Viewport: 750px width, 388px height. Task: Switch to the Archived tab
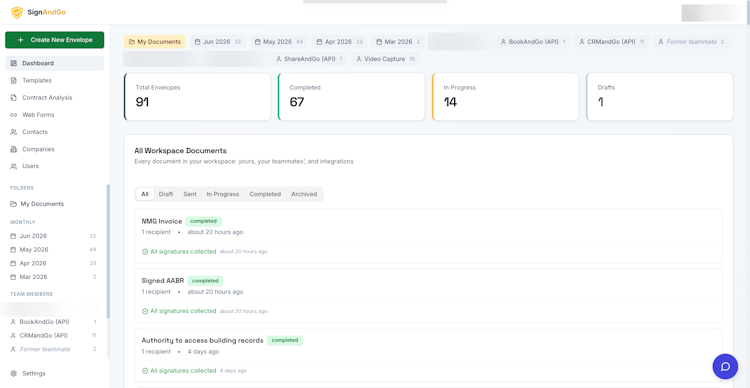tap(304, 194)
